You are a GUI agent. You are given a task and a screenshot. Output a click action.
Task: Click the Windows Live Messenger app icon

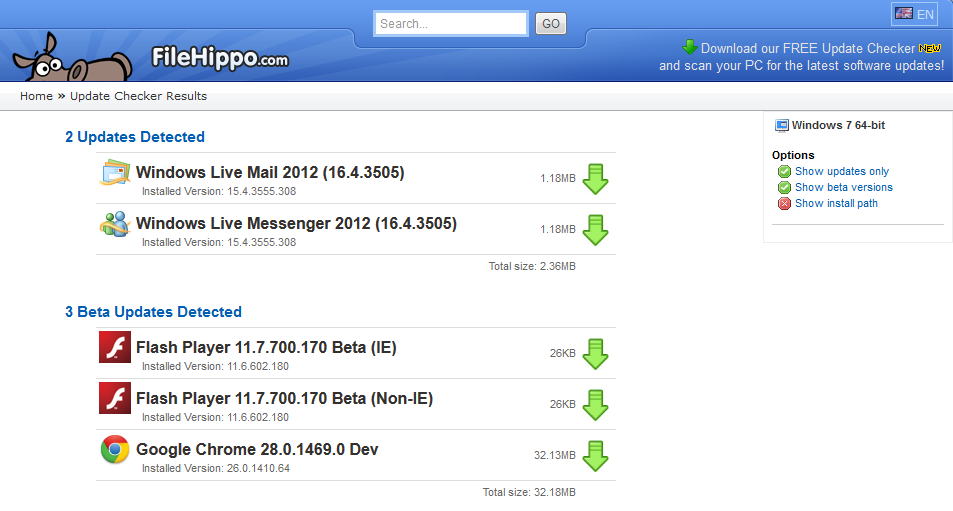coord(115,224)
